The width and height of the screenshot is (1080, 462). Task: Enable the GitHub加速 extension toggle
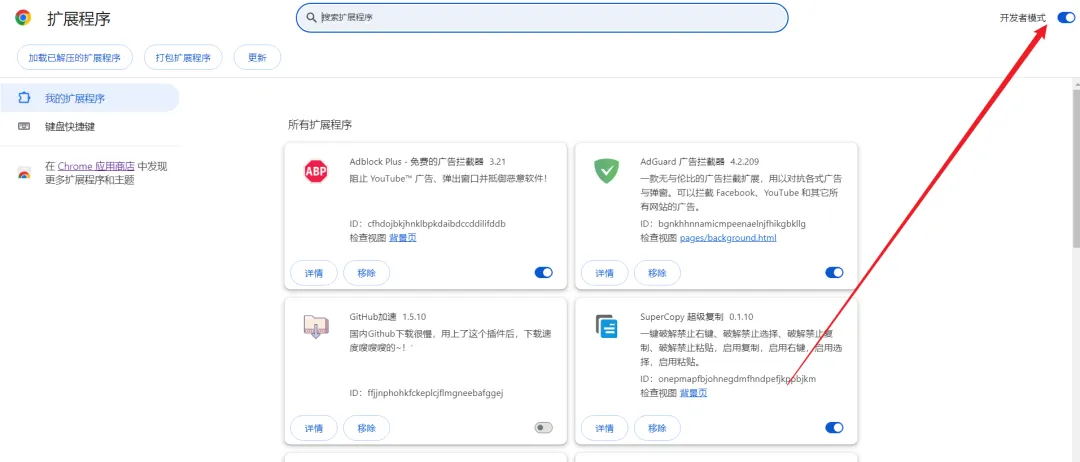543,428
